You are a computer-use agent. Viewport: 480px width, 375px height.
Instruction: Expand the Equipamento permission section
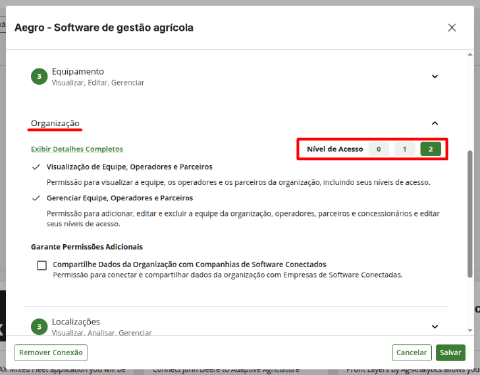click(x=435, y=77)
